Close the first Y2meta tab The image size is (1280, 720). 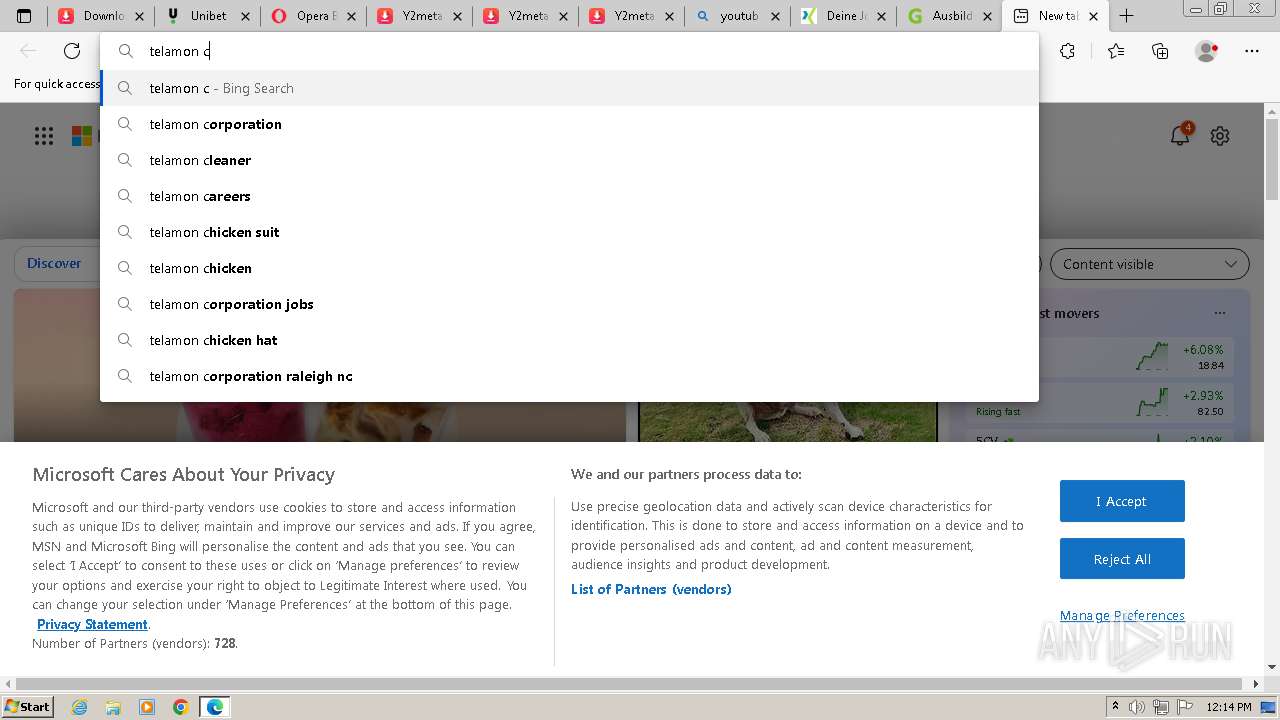(x=457, y=16)
